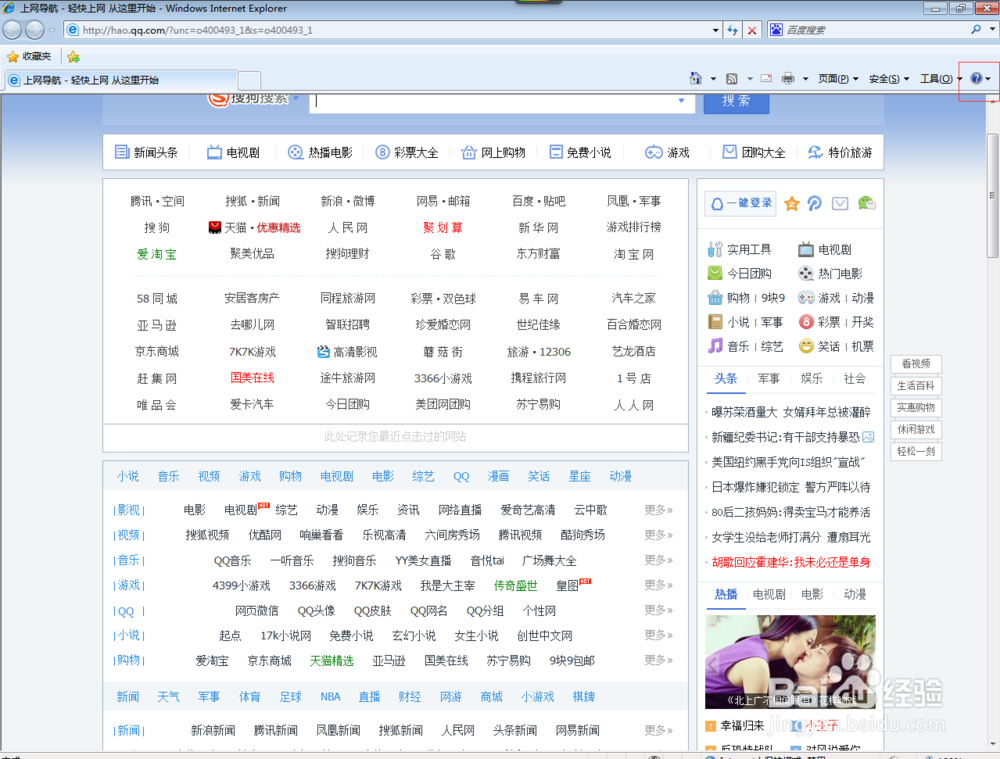This screenshot has width=1000, height=759.
Task: Select the 上网导航 browser tab
Action: click(121, 80)
